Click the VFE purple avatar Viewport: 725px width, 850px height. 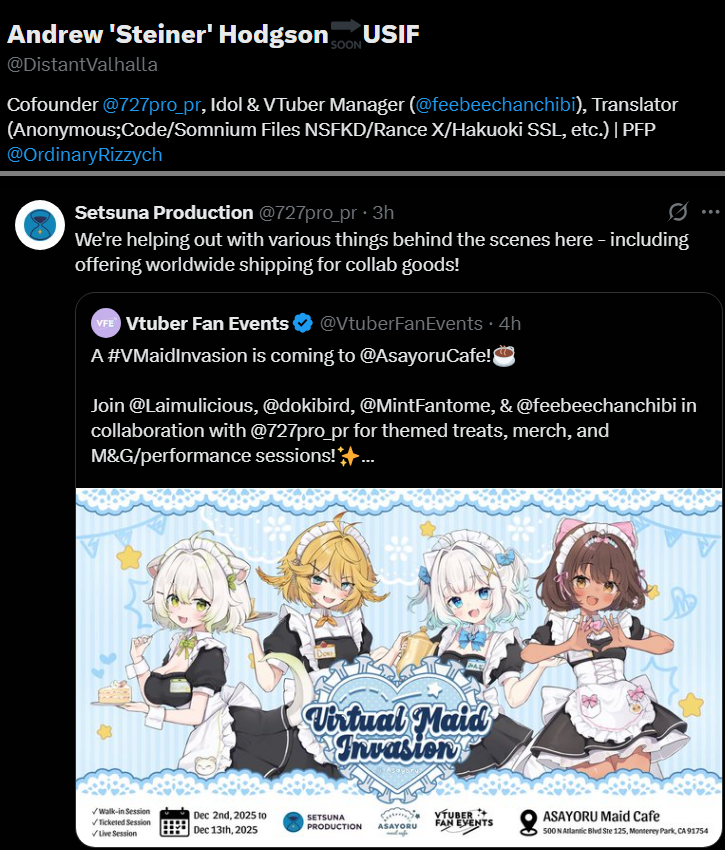(106, 323)
